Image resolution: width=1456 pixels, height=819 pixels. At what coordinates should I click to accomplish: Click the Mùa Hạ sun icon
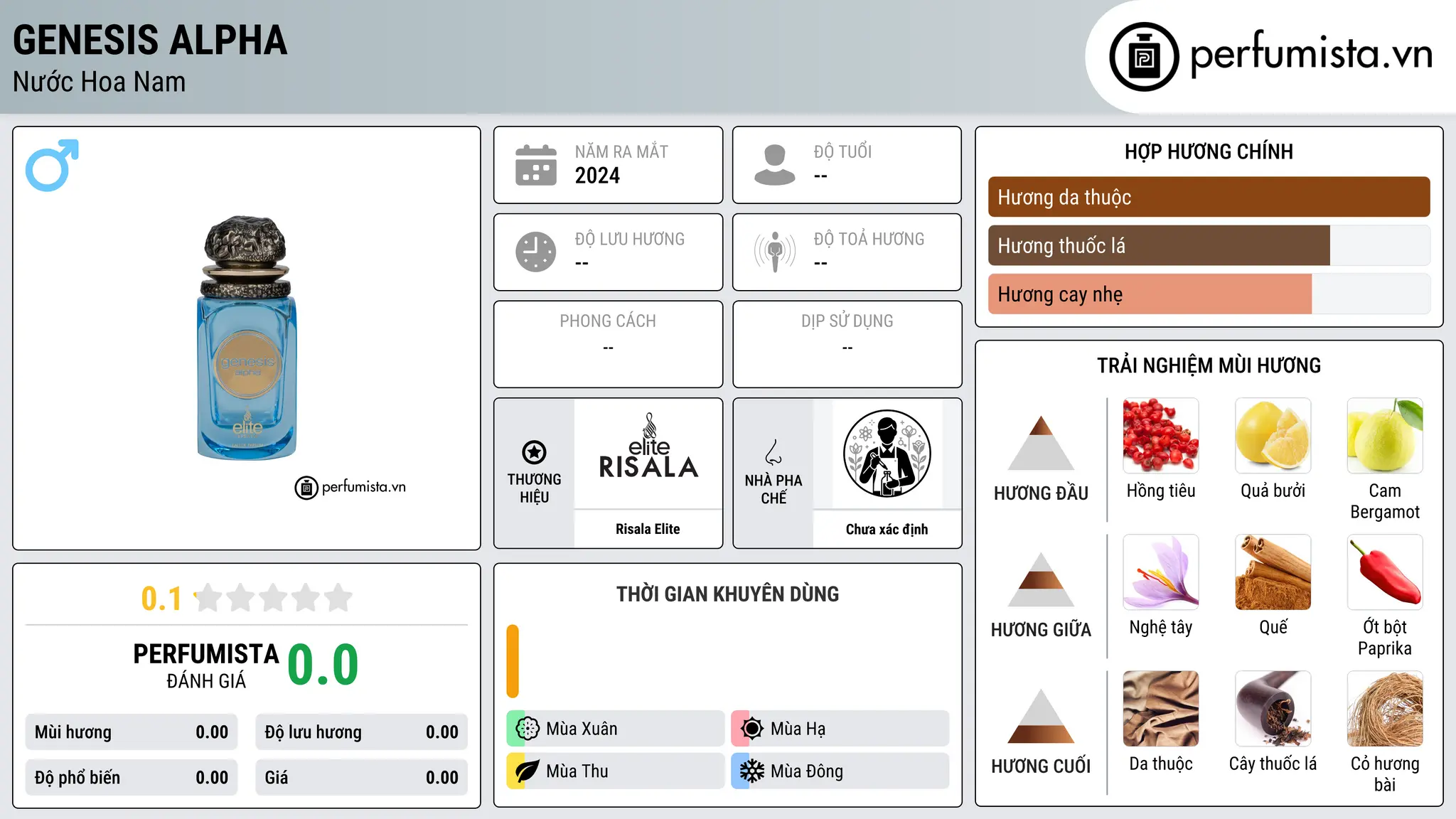752,729
